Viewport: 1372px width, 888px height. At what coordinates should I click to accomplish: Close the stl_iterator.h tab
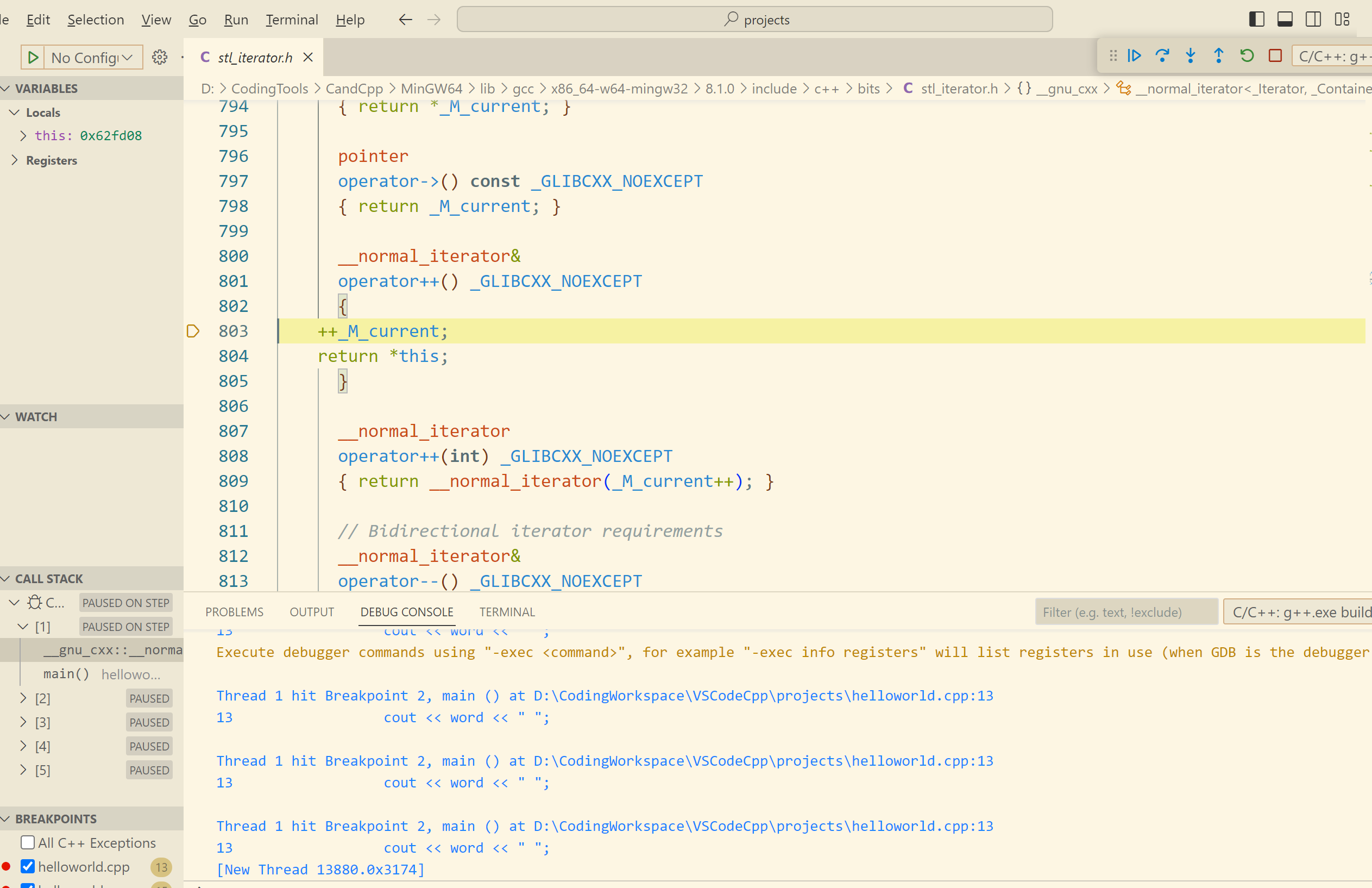309,57
